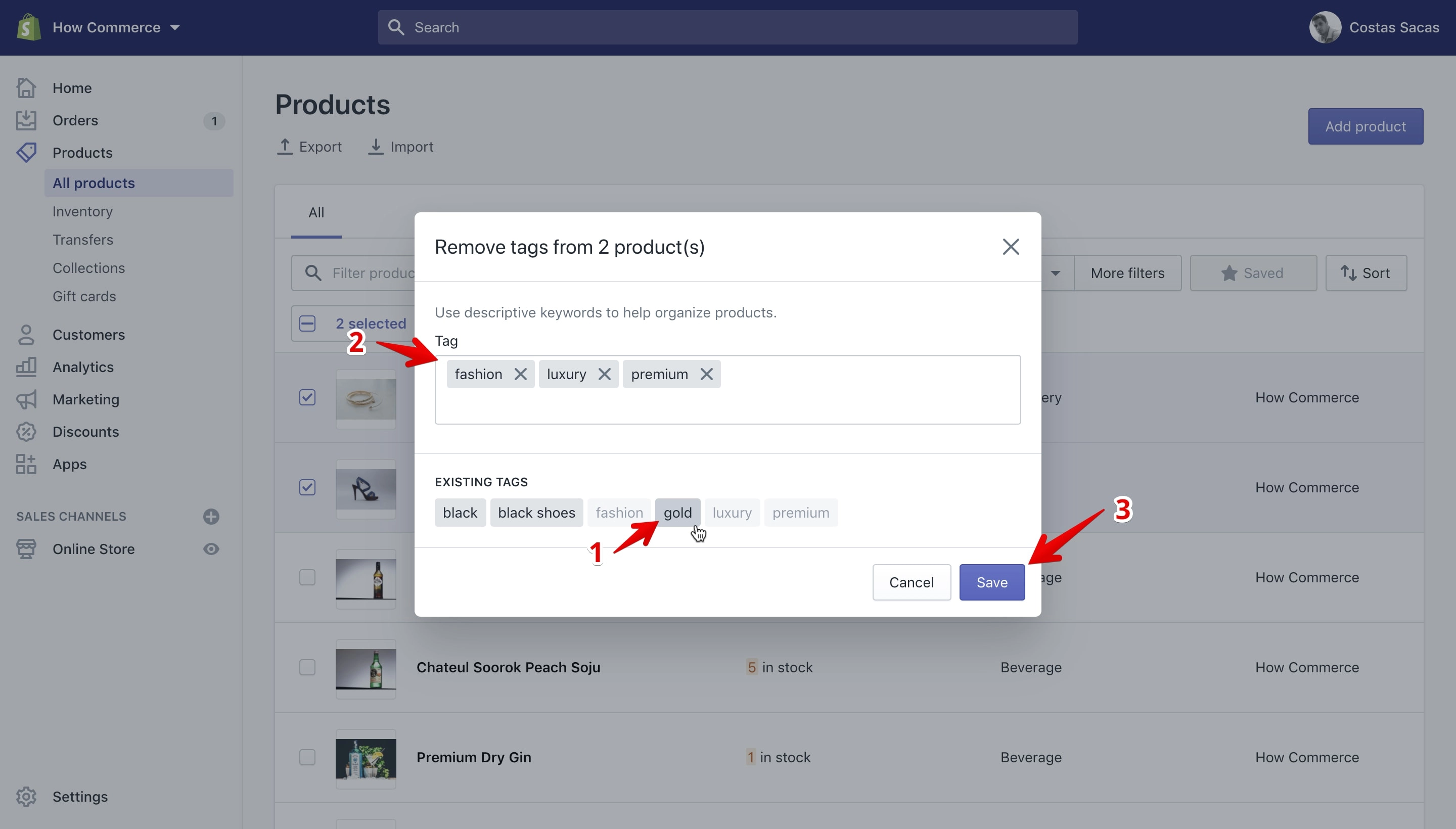Select the existing tag black shoes
Viewport: 1456px width, 829px height.
pos(536,513)
